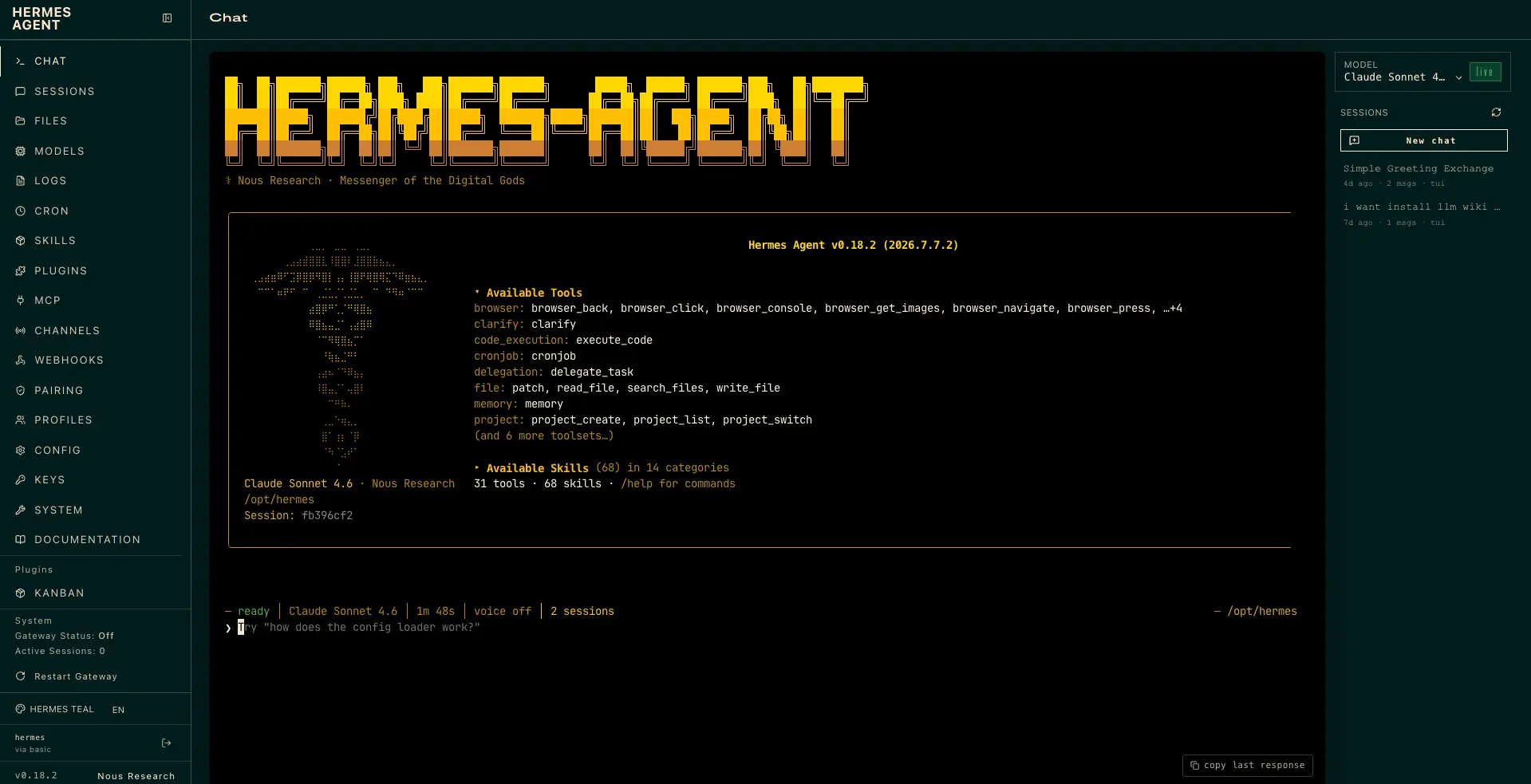Open the Cron scheduler icon
Screen dimensions: 1531x784
pyautogui.click(x=21, y=211)
